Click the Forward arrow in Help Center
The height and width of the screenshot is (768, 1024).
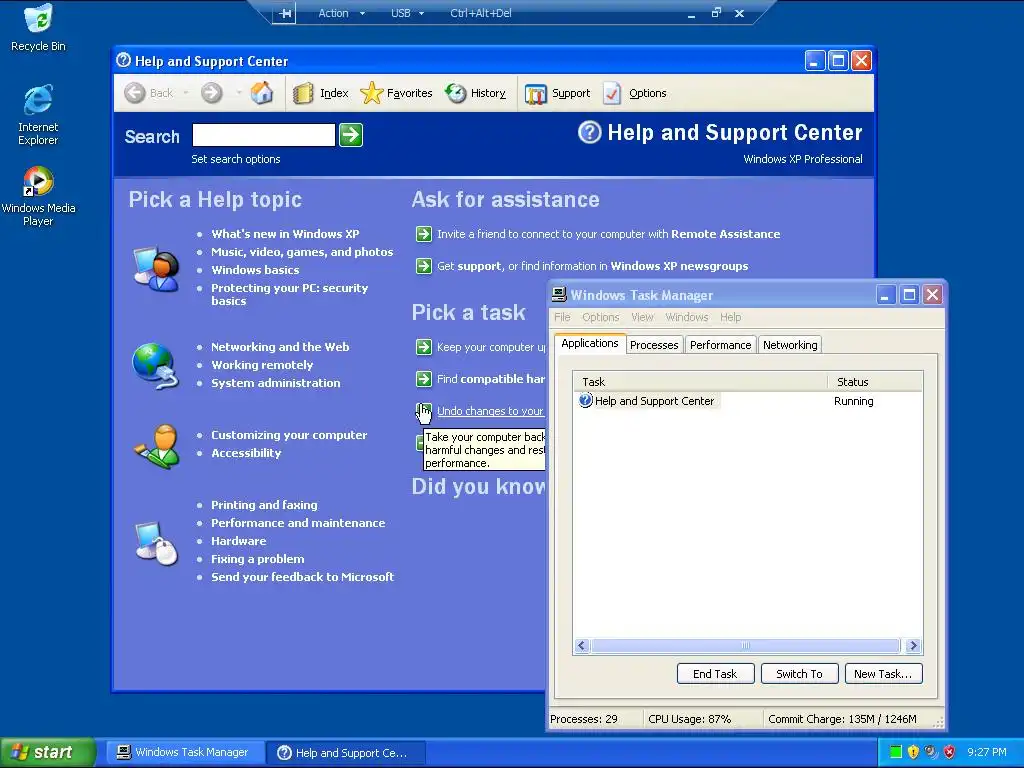point(211,93)
